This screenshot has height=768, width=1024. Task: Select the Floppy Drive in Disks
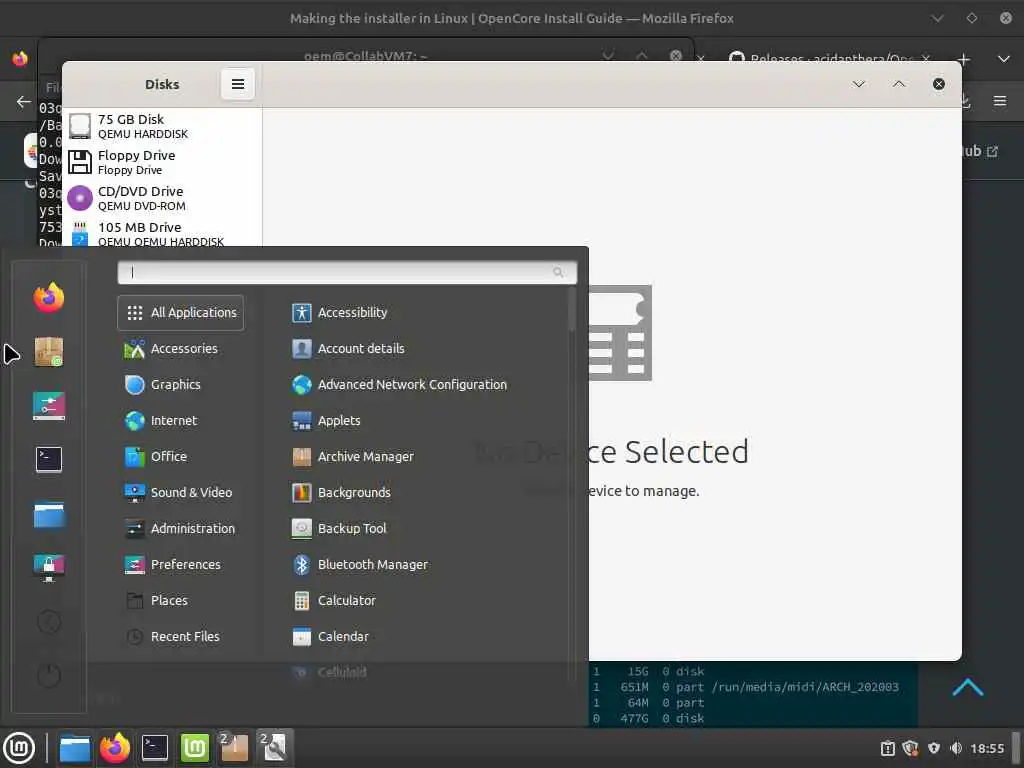(x=163, y=162)
